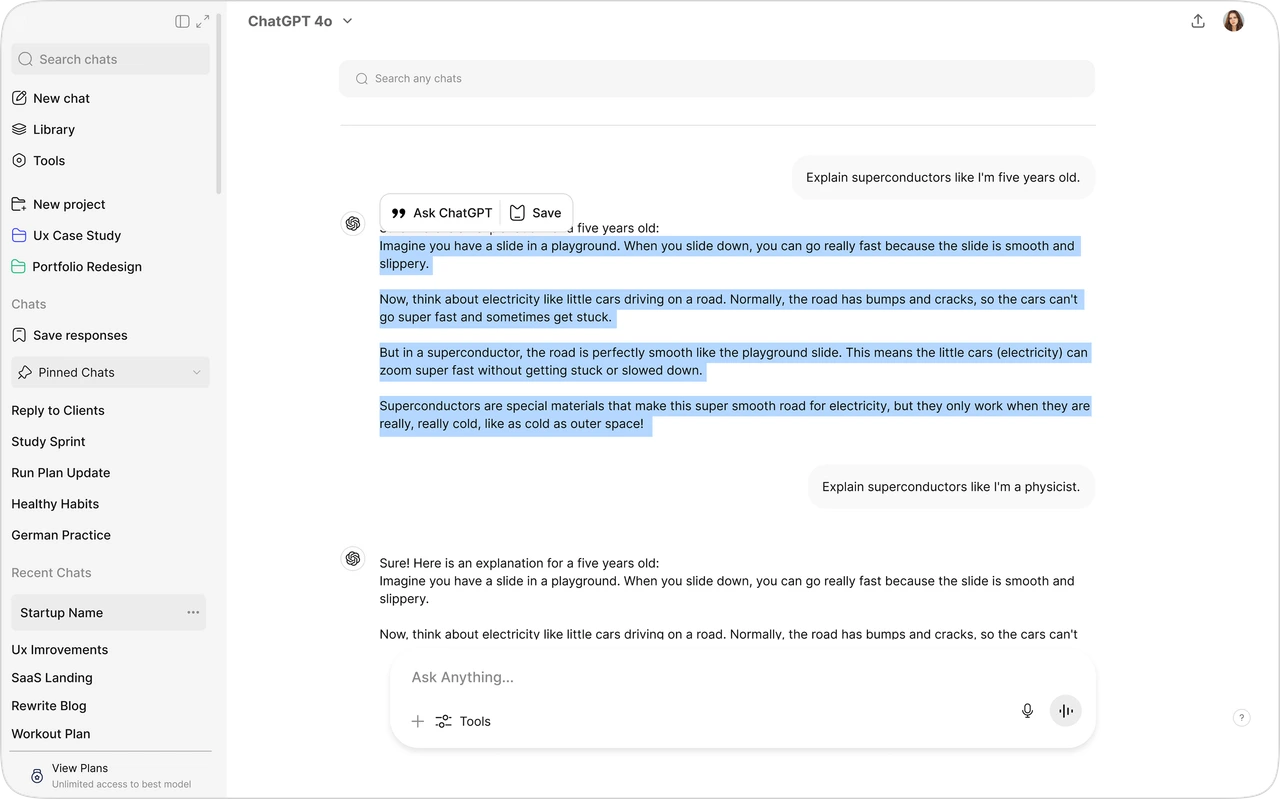Expand the Ux Case Study project folder

[x=77, y=235]
